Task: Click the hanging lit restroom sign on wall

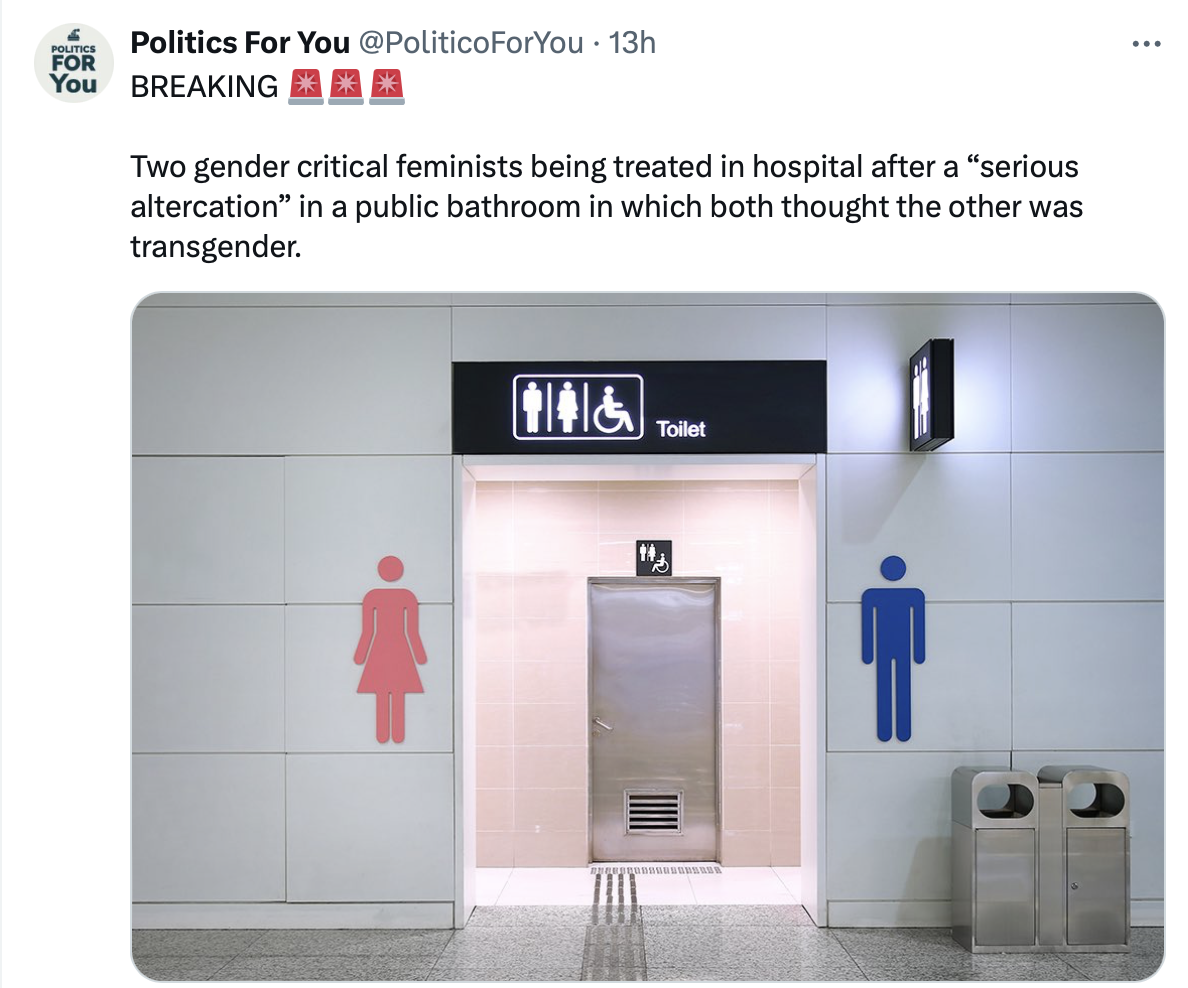Action: pyautogui.click(x=930, y=394)
